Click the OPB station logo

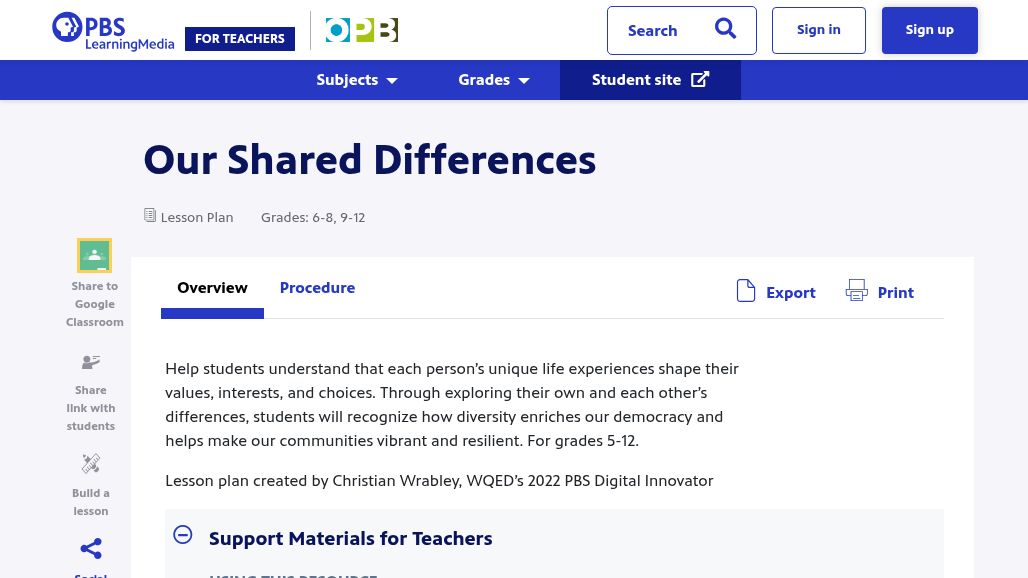click(361, 30)
